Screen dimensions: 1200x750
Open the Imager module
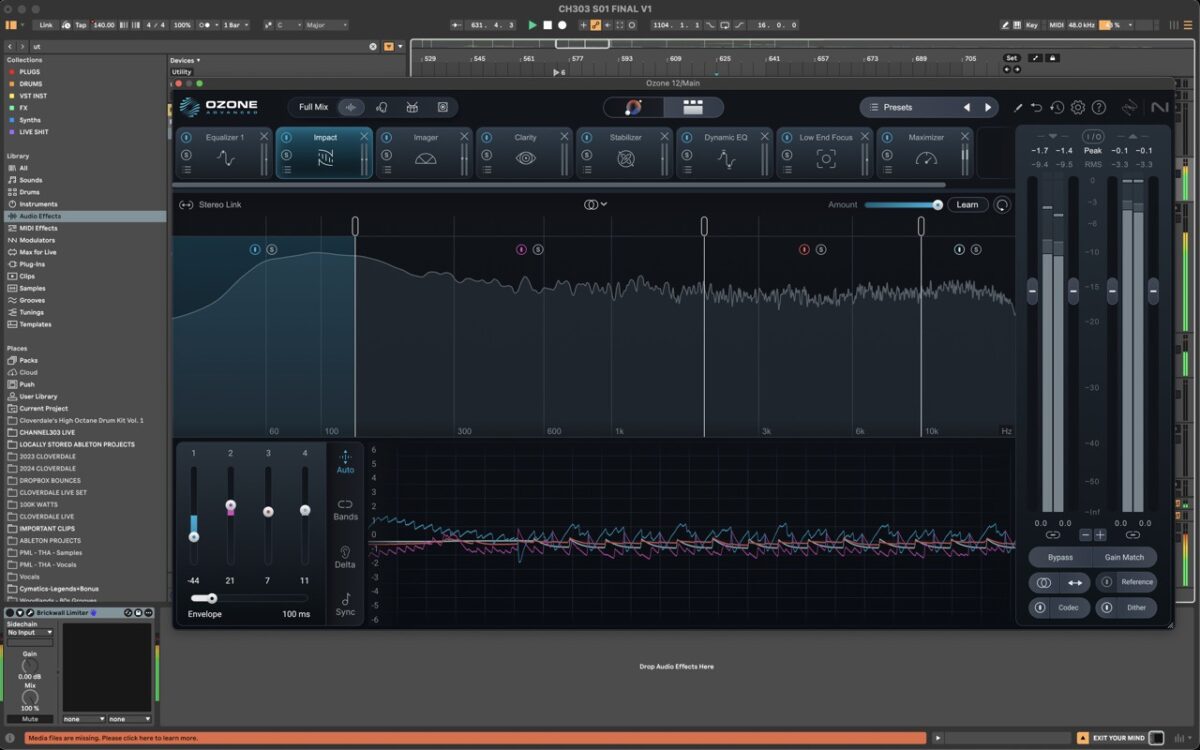425,157
